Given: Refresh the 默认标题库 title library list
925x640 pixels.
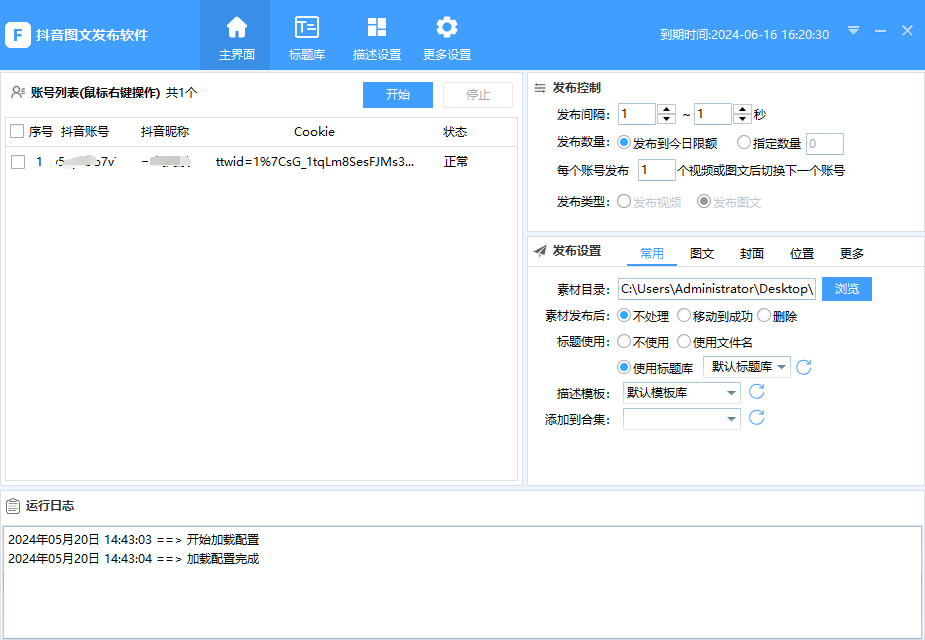Looking at the screenshot, I should (x=804, y=366).
